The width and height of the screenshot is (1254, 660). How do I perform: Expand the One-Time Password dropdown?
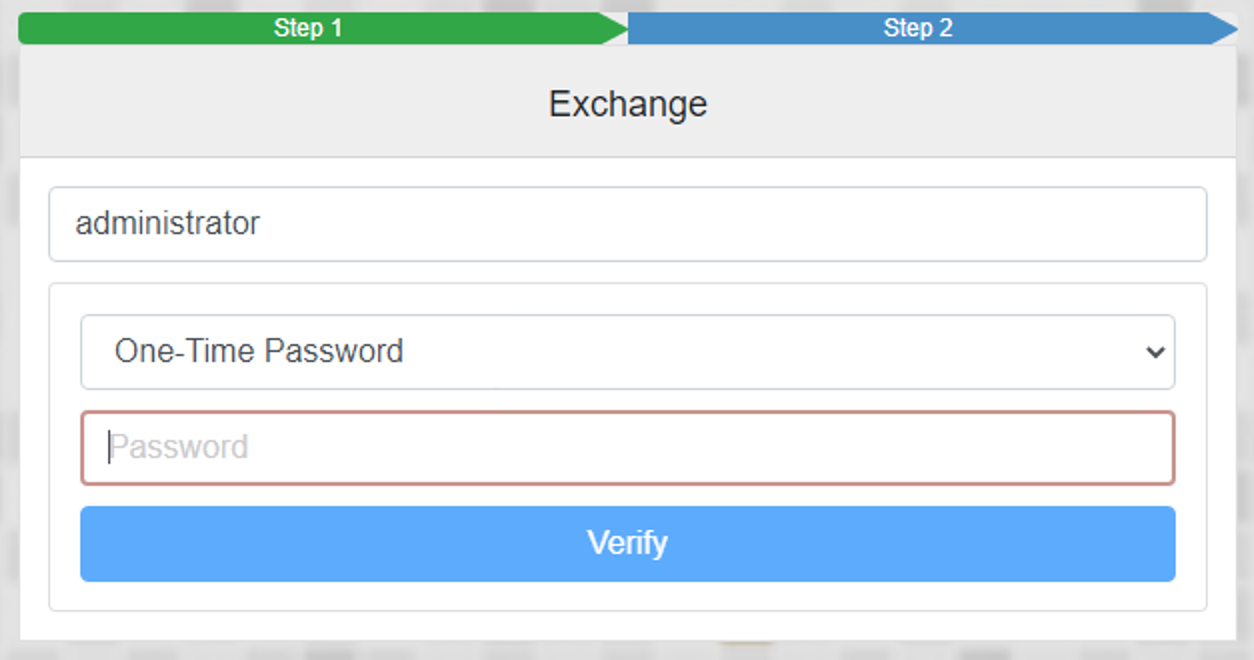(x=627, y=352)
